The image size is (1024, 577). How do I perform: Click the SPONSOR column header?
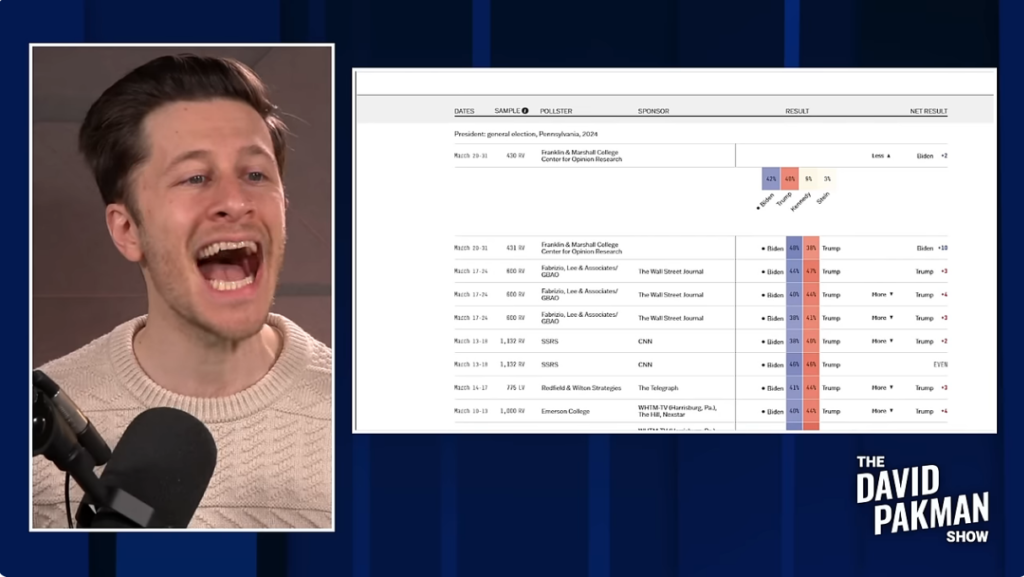tap(653, 111)
